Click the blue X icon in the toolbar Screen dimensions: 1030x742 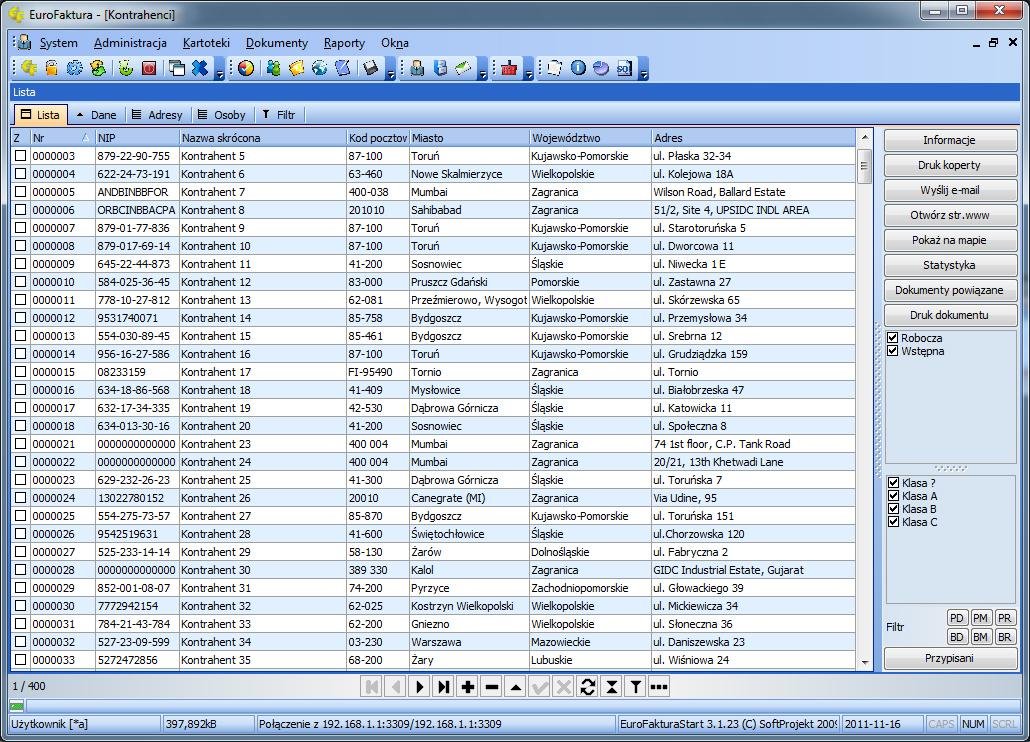(200, 68)
